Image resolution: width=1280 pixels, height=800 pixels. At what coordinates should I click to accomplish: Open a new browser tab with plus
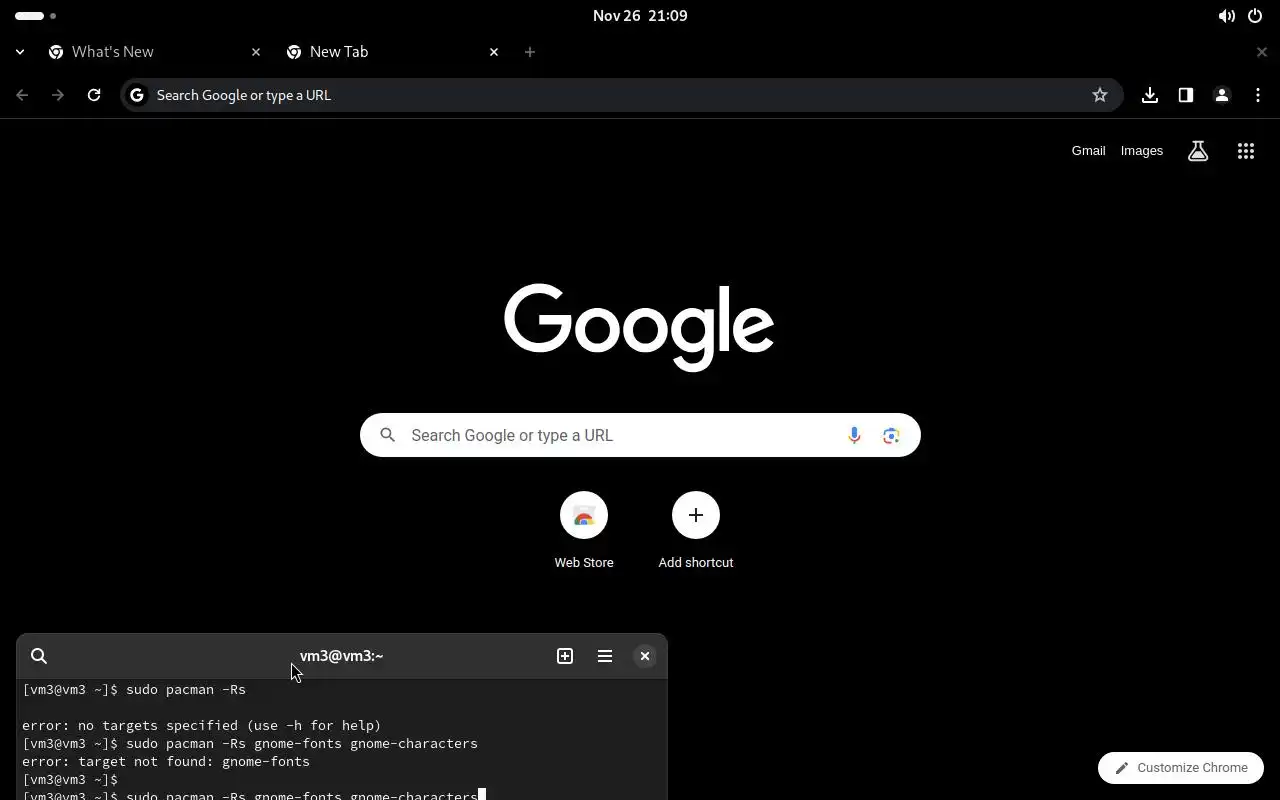click(x=530, y=52)
